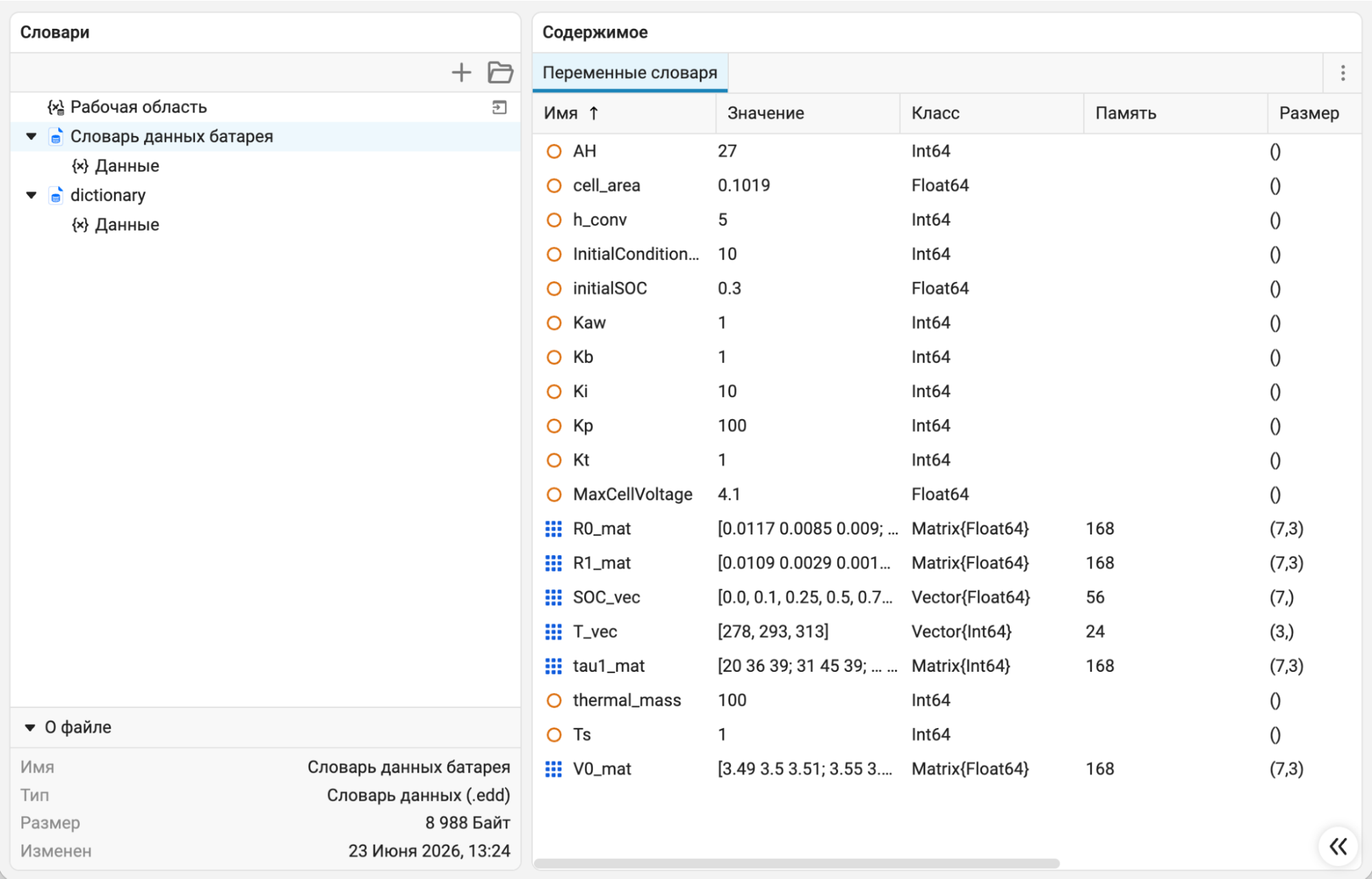Screen dimensions: 1372x879
Task: Click the matrix icon of R0_mat
Action: [x=553, y=528]
